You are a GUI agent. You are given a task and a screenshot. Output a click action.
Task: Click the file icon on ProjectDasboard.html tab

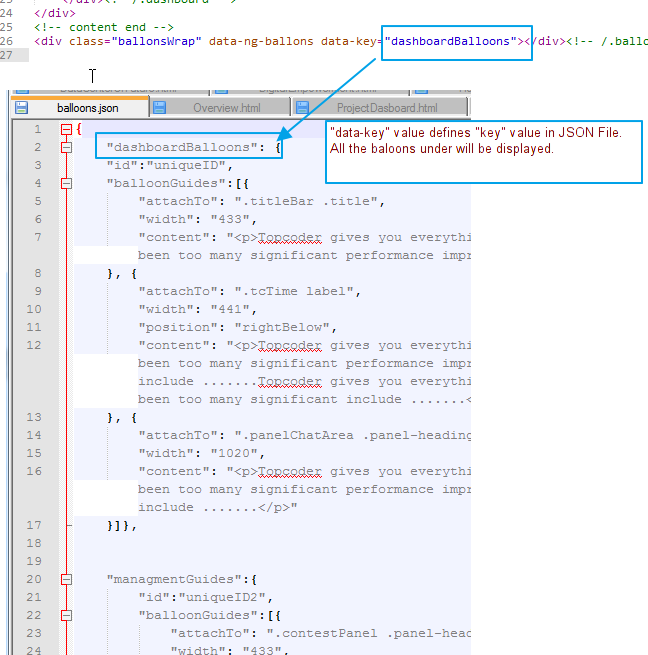pyautogui.click(x=302, y=108)
